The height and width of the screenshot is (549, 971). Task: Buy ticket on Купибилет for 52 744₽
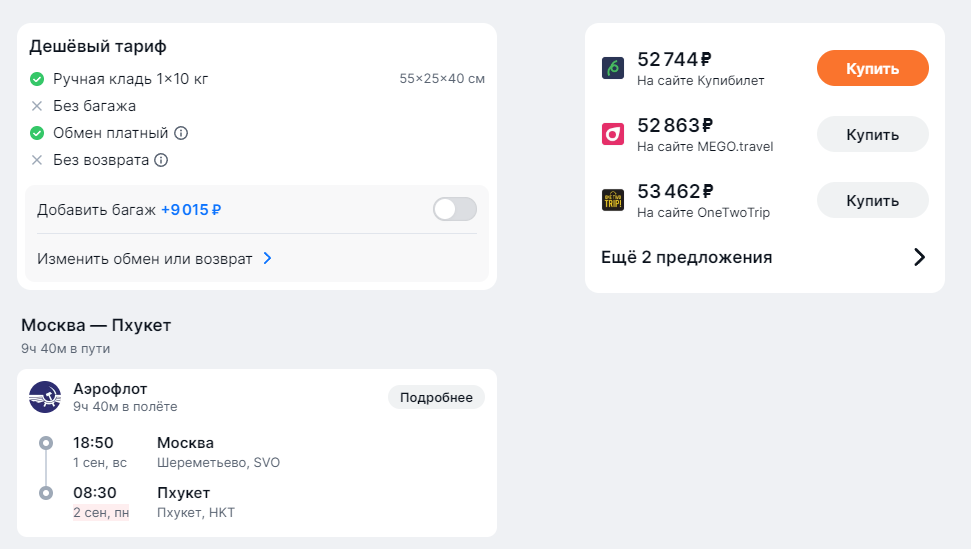coord(872,69)
